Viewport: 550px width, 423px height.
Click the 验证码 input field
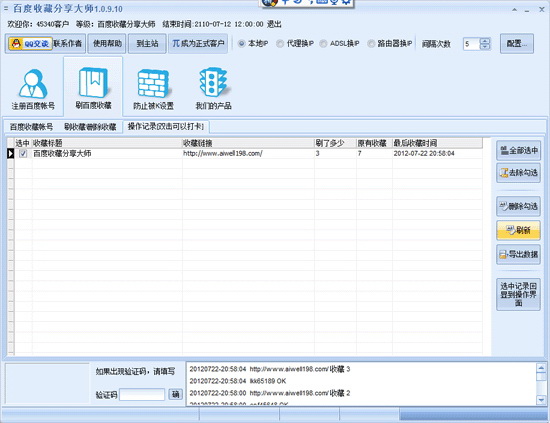click(x=142, y=395)
